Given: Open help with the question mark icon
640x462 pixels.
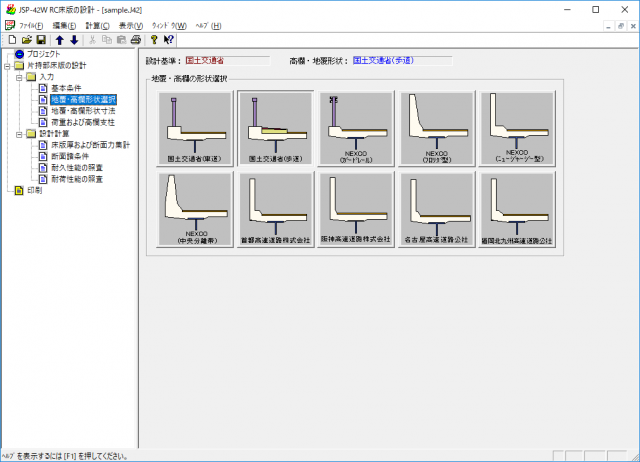Looking at the screenshot, I should click(154, 39).
